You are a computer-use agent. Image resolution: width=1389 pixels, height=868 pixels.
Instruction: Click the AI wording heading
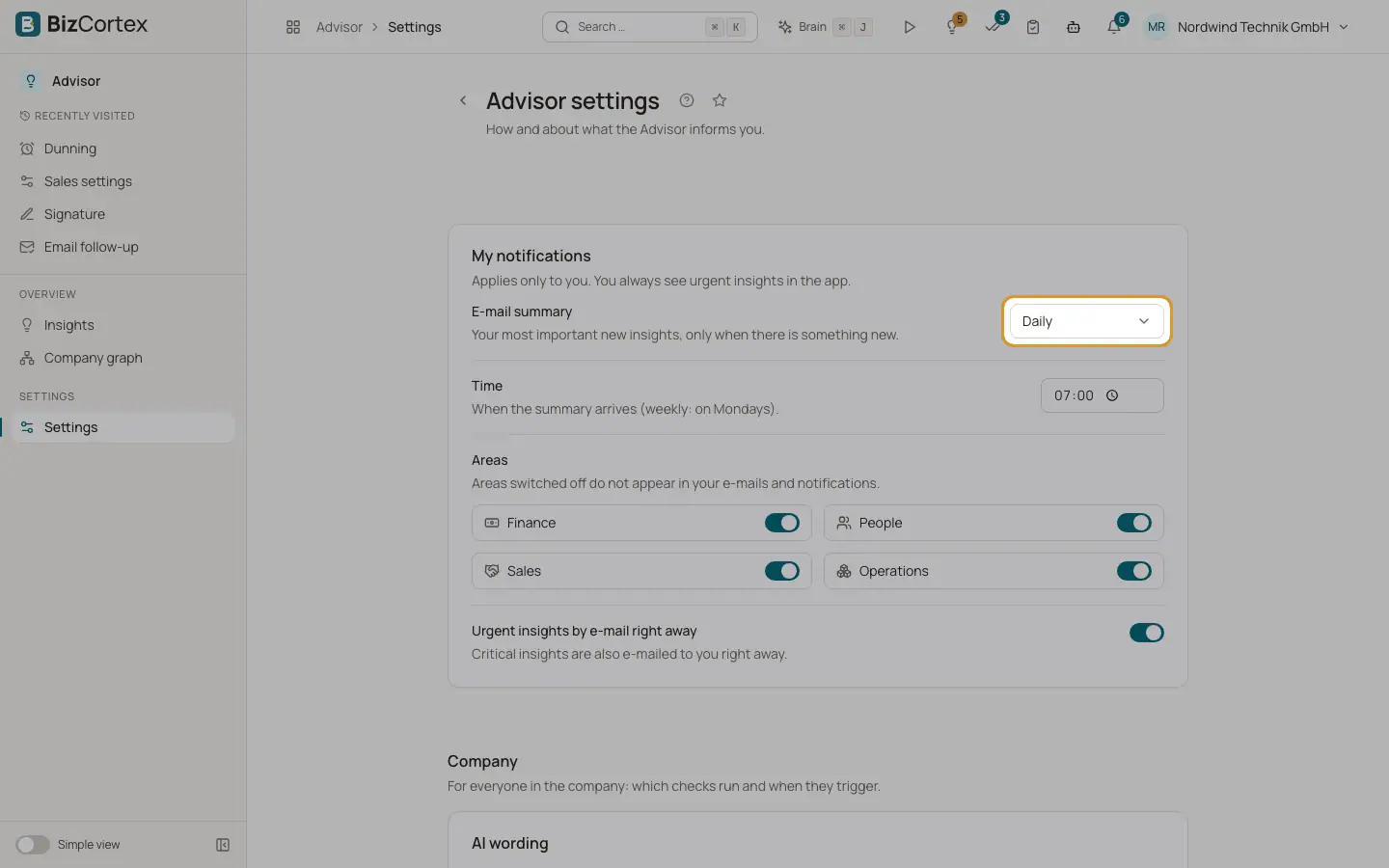click(510, 843)
